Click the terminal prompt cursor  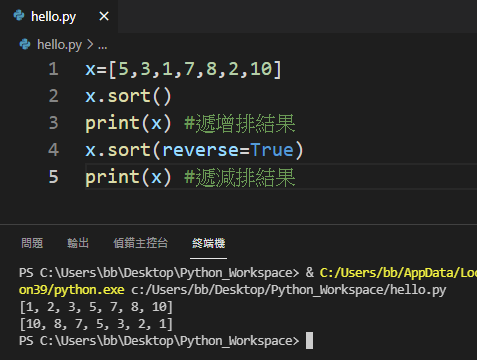309,340
